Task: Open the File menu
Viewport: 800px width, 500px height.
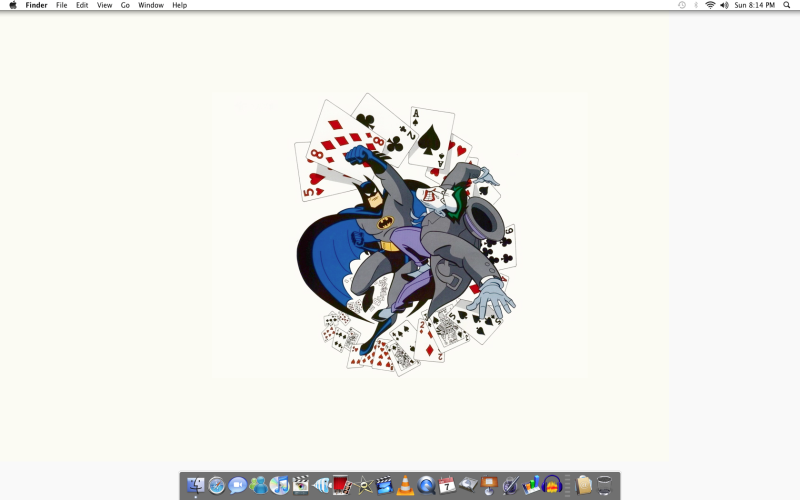Action: [x=62, y=5]
